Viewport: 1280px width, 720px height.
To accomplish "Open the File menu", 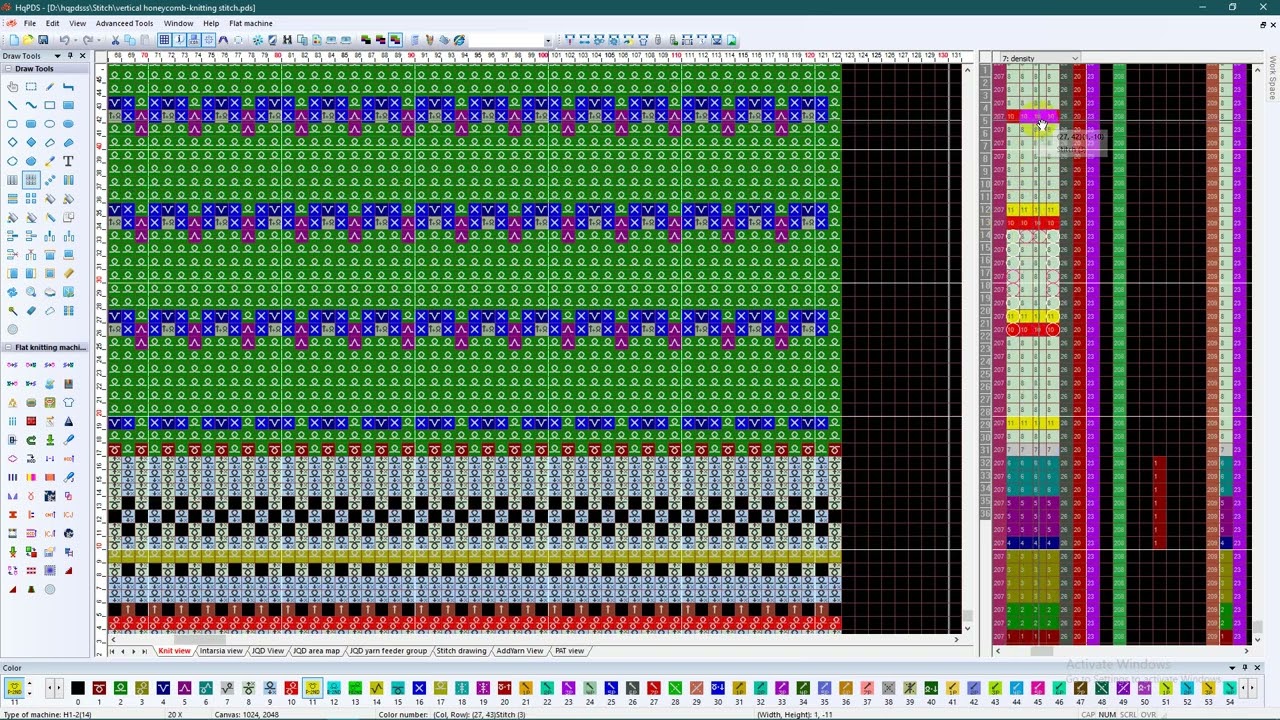I will 30,23.
